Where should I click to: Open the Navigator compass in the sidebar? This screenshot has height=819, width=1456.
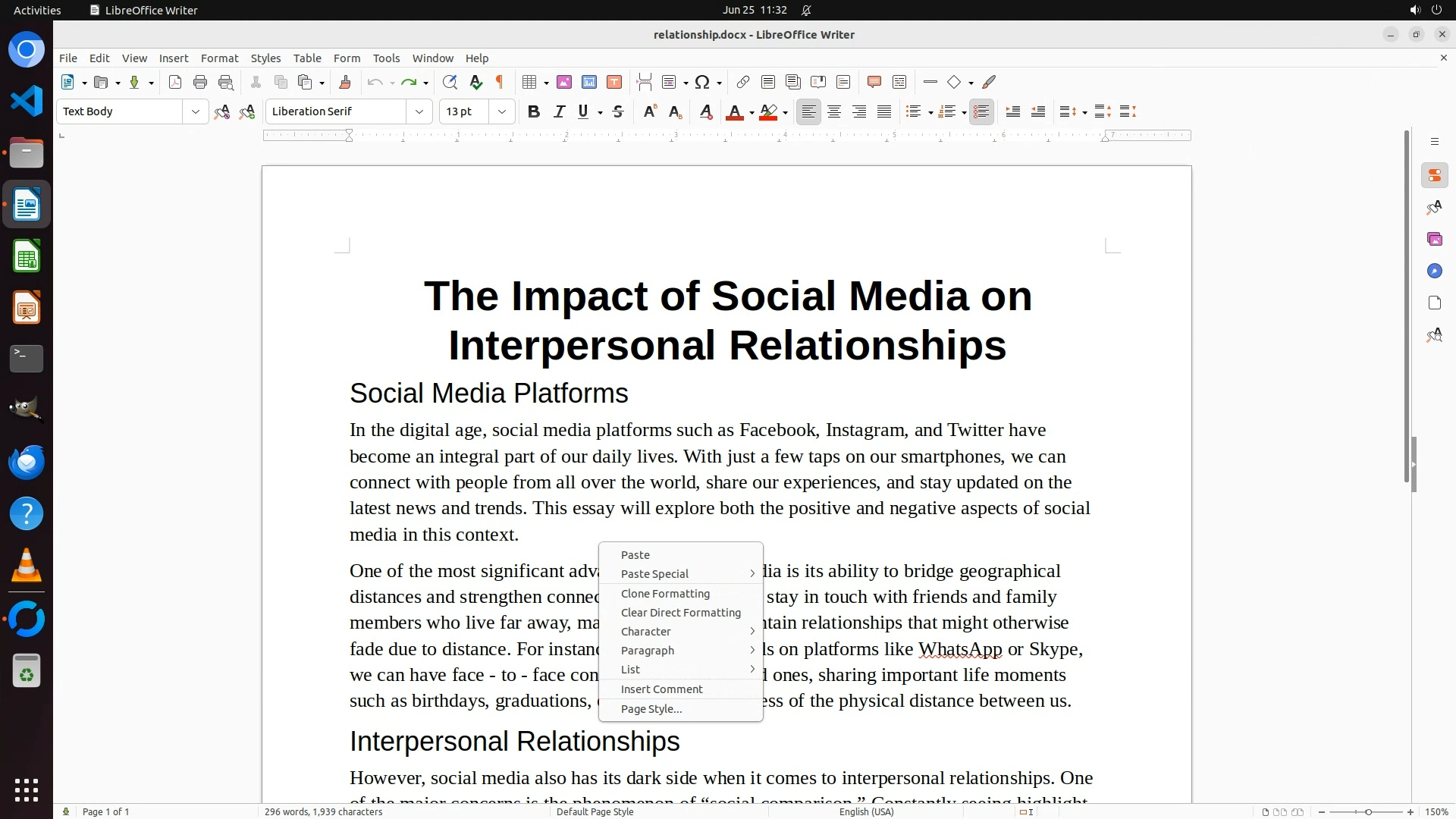click(1434, 271)
